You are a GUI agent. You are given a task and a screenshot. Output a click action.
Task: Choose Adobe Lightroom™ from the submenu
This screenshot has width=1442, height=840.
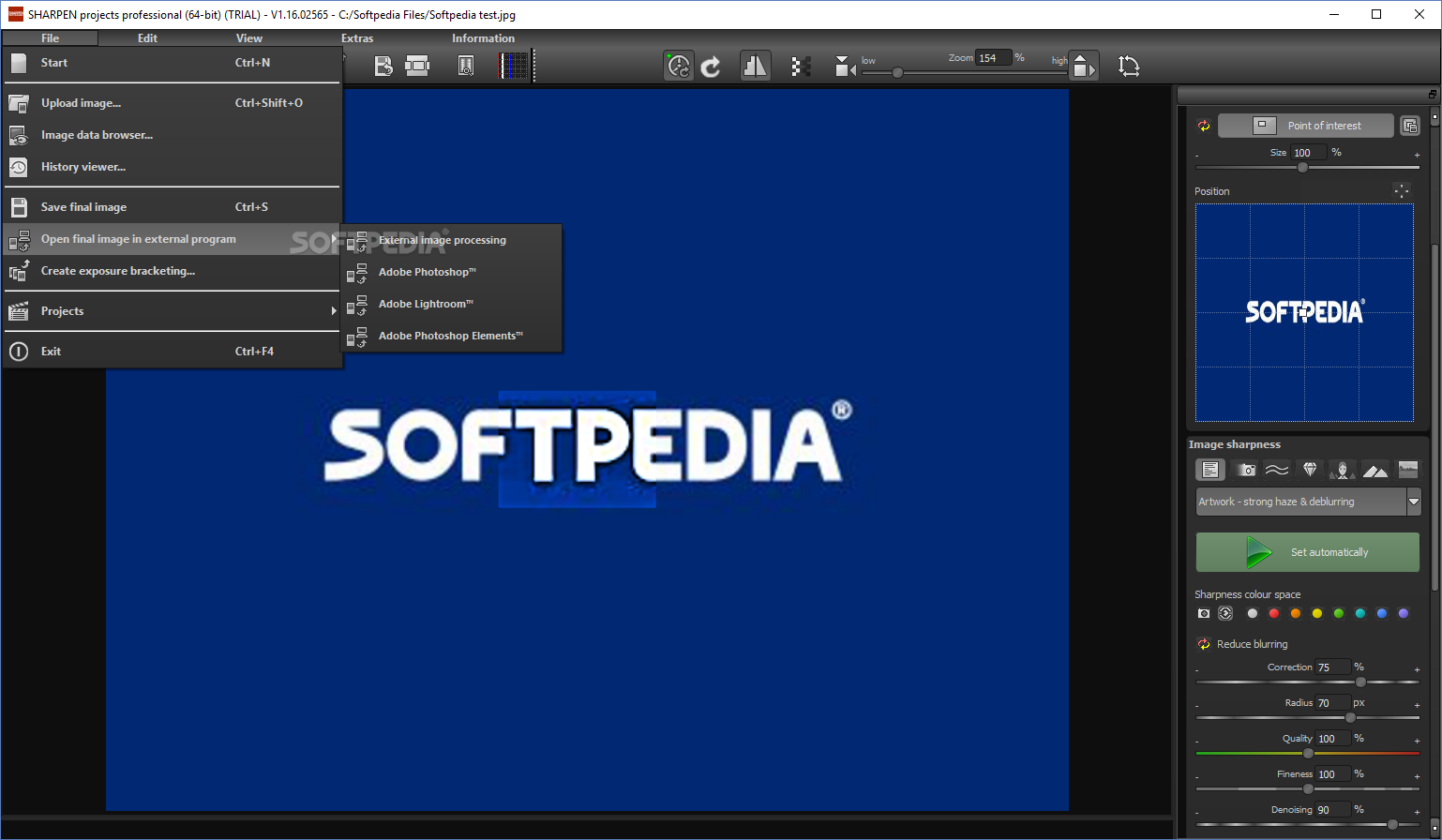tap(451, 304)
